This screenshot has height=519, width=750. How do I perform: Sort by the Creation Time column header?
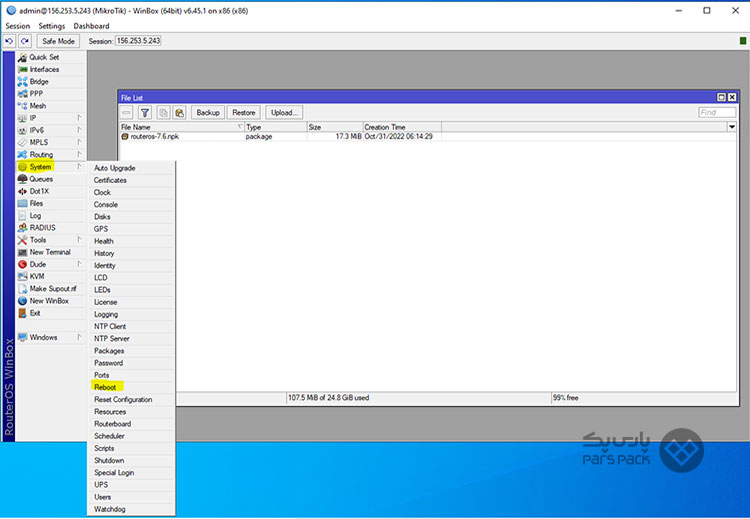[x=402, y=127]
